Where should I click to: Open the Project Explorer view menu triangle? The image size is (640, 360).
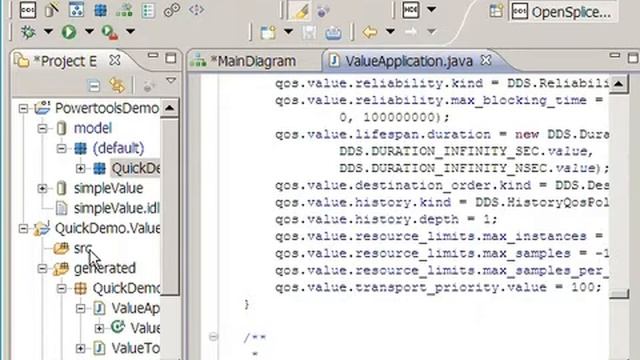171,81
